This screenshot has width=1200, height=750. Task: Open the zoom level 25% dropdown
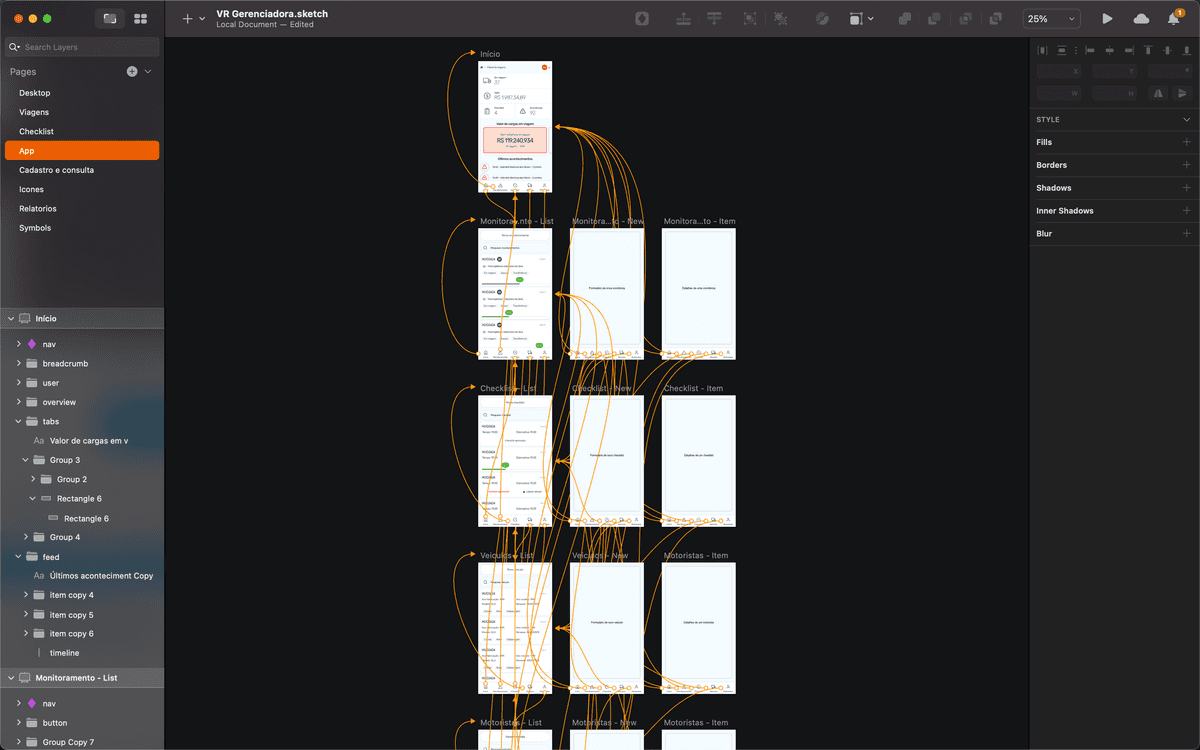[1051, 18]
